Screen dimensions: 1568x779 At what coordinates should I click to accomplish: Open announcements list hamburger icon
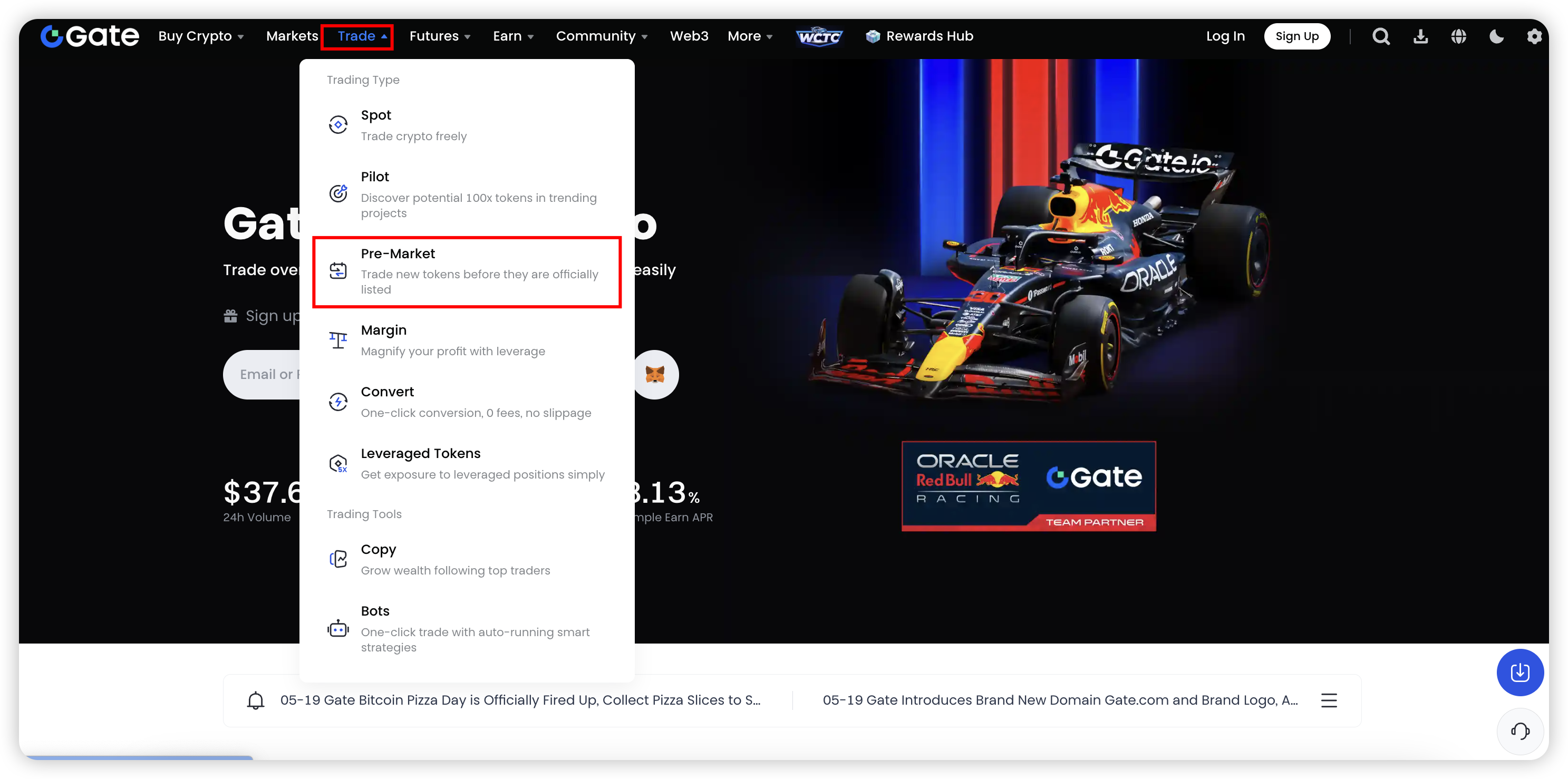[x=1329, y=700]
